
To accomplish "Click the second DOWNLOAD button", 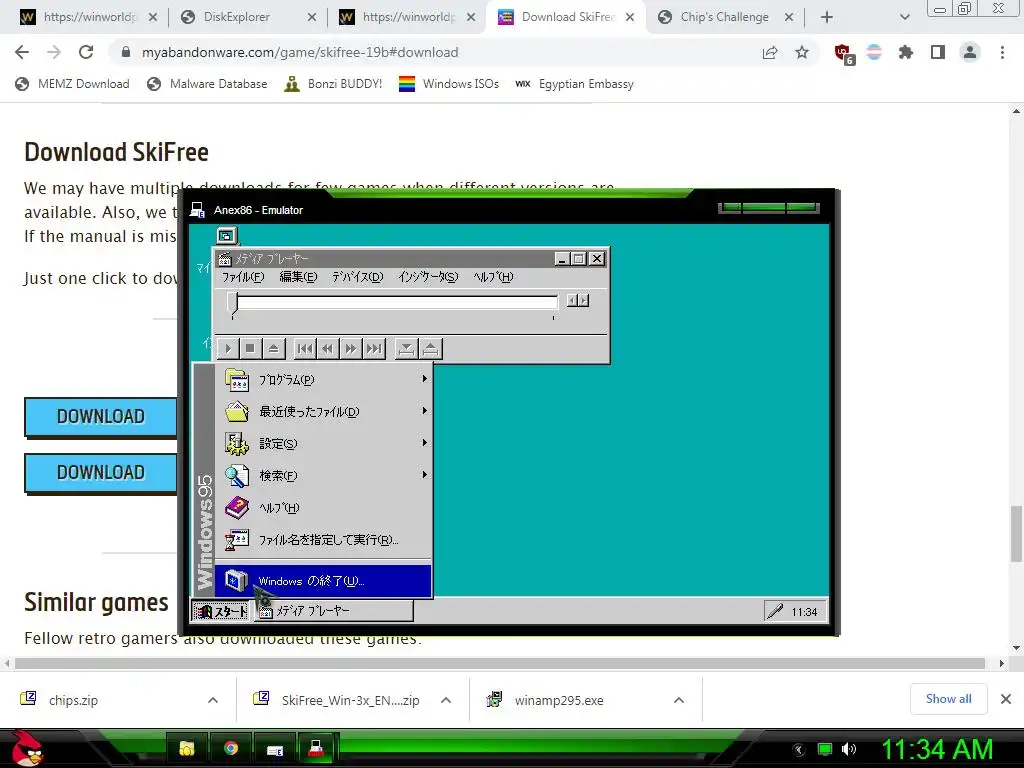I will tap(101, 472).
